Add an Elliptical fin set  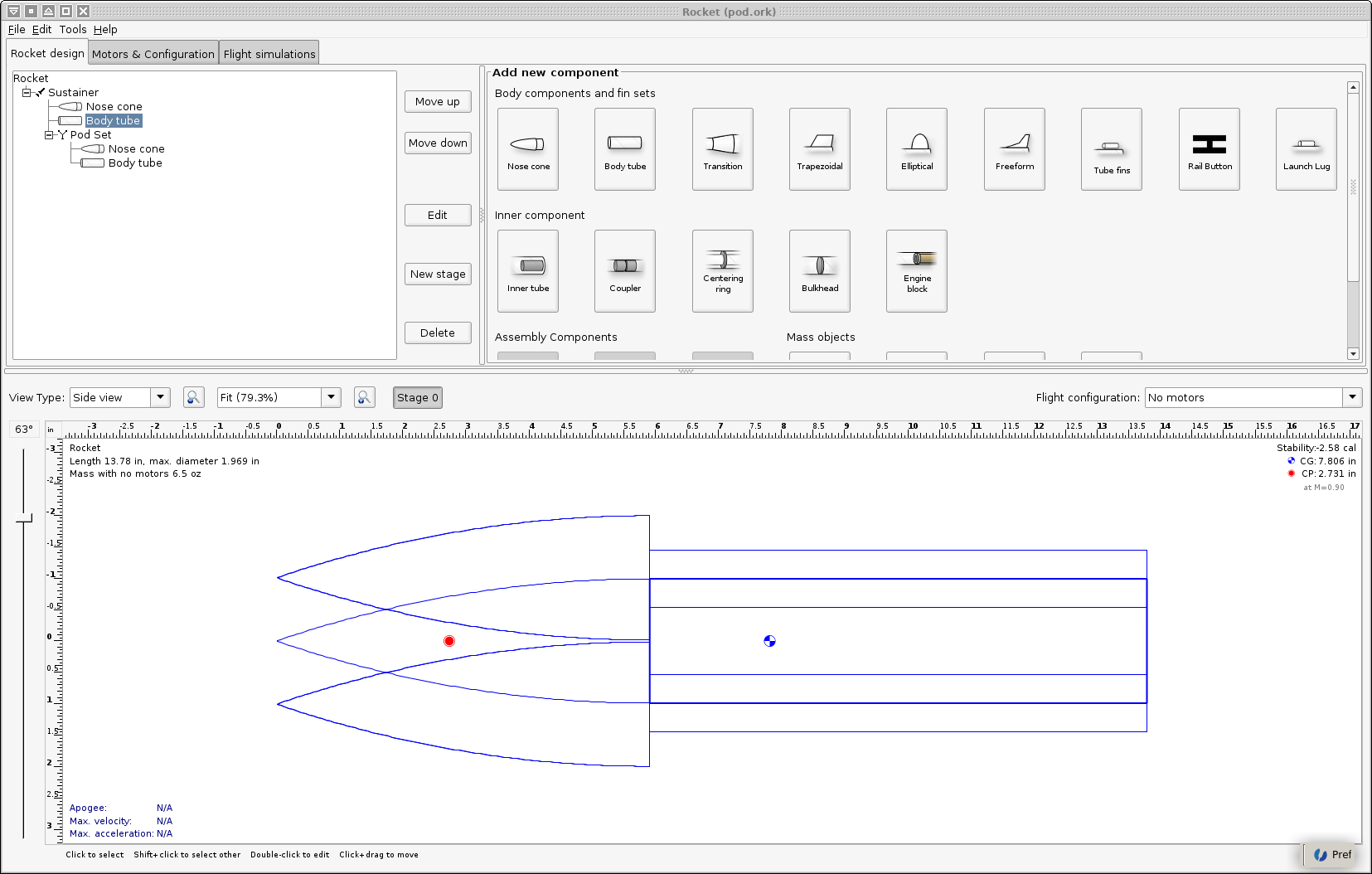[x=916, y=148]
